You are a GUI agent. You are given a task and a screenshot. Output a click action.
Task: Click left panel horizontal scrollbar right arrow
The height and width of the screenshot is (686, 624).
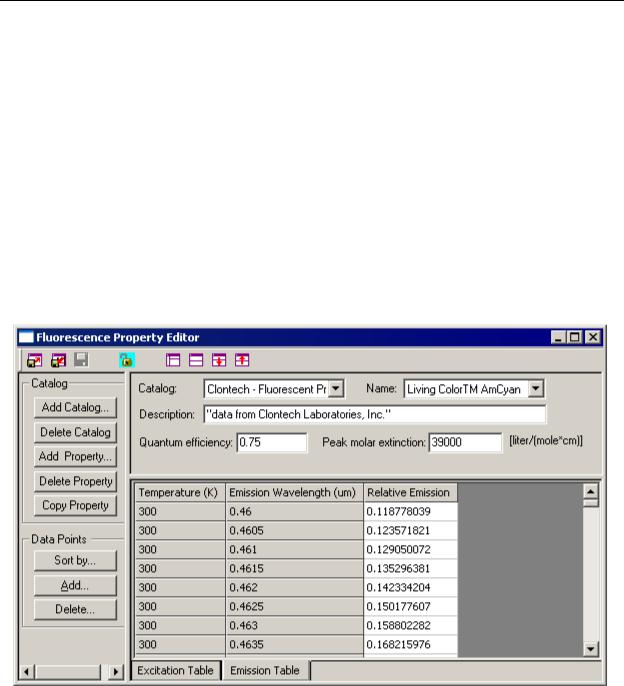pyautogui.click(x=116, y=672)
